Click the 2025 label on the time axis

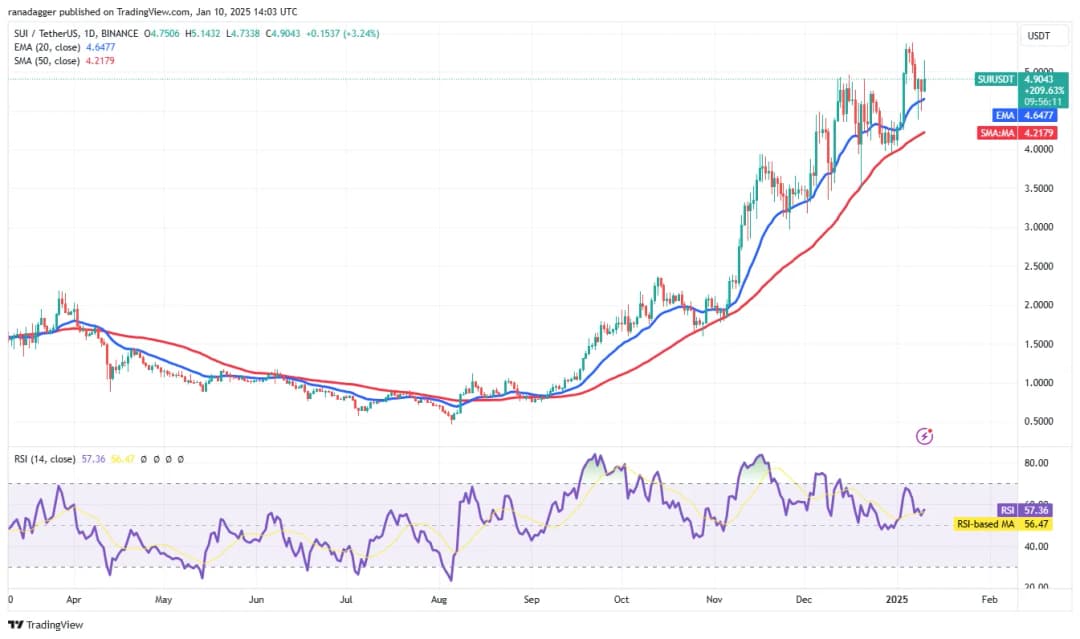click(x=898, y=600)
